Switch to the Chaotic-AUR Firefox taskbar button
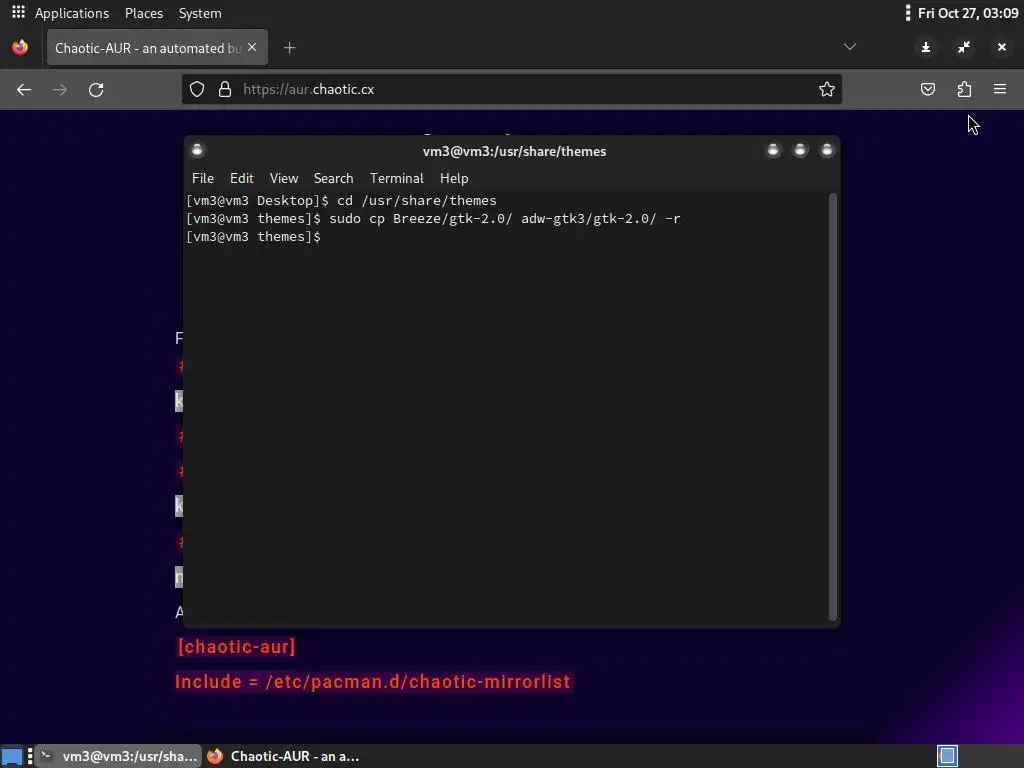The image size is (1024, 768). (x=283, y=756)
